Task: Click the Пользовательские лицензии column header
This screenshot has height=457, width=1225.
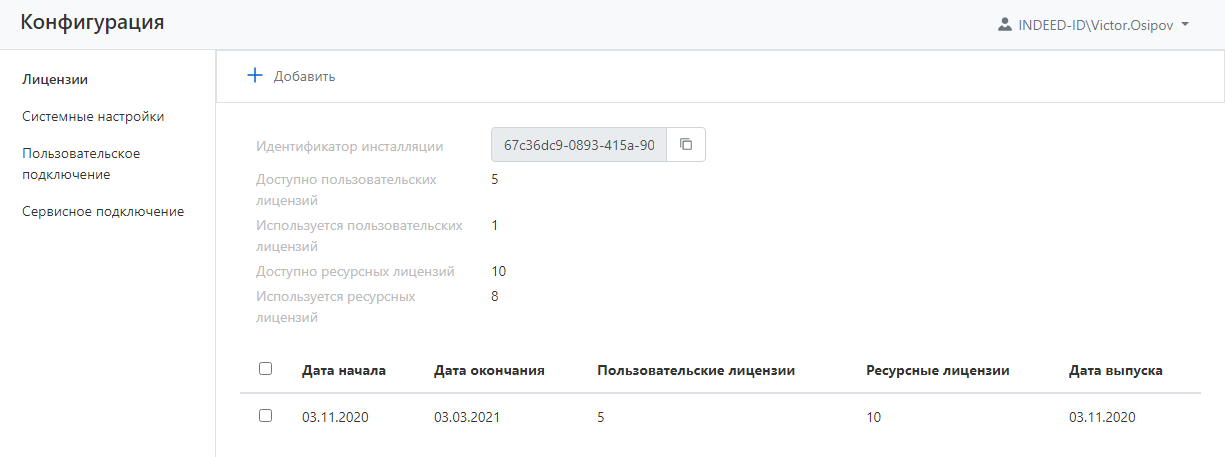Action: (x=696, y=370)
